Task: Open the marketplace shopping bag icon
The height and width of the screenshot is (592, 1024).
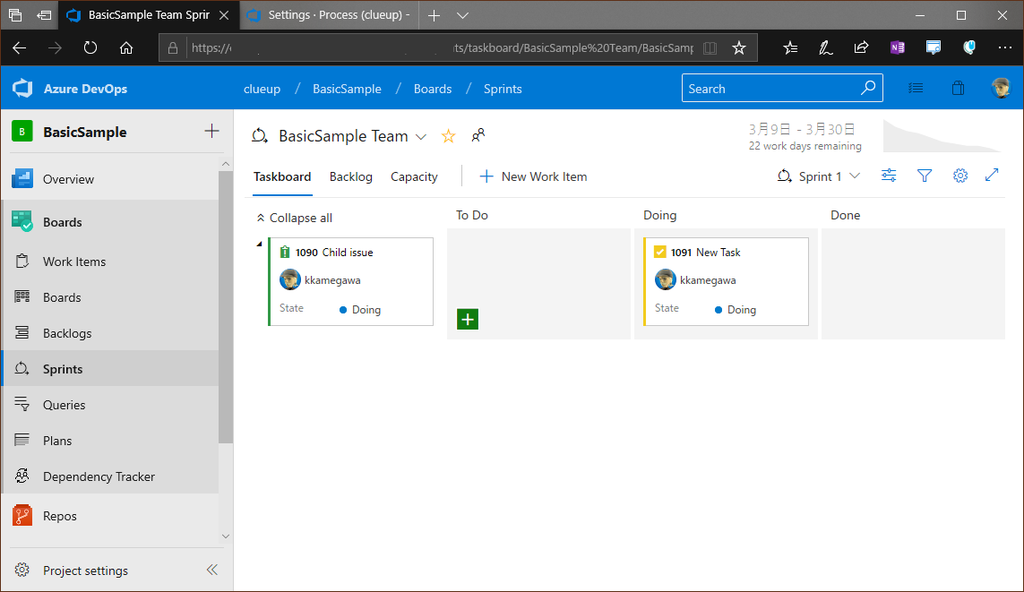Action: click(x=958, y=88)
